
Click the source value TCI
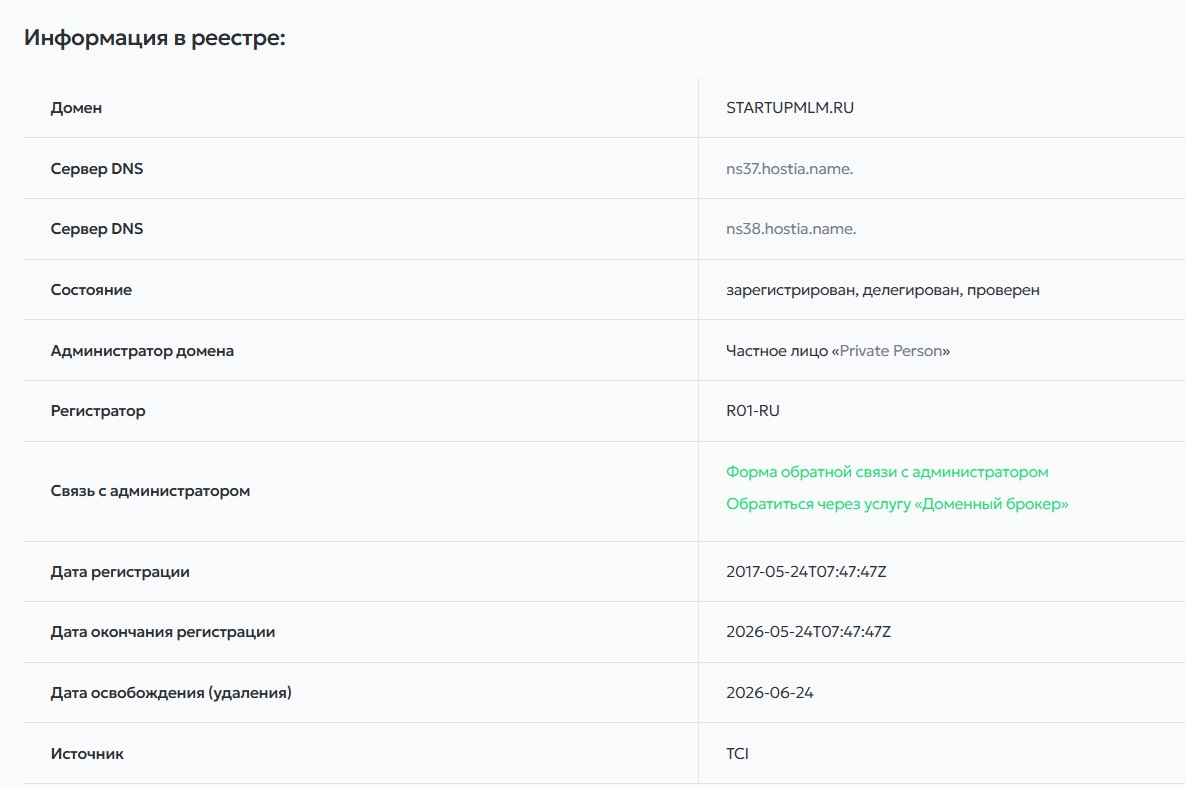point(738,754)
